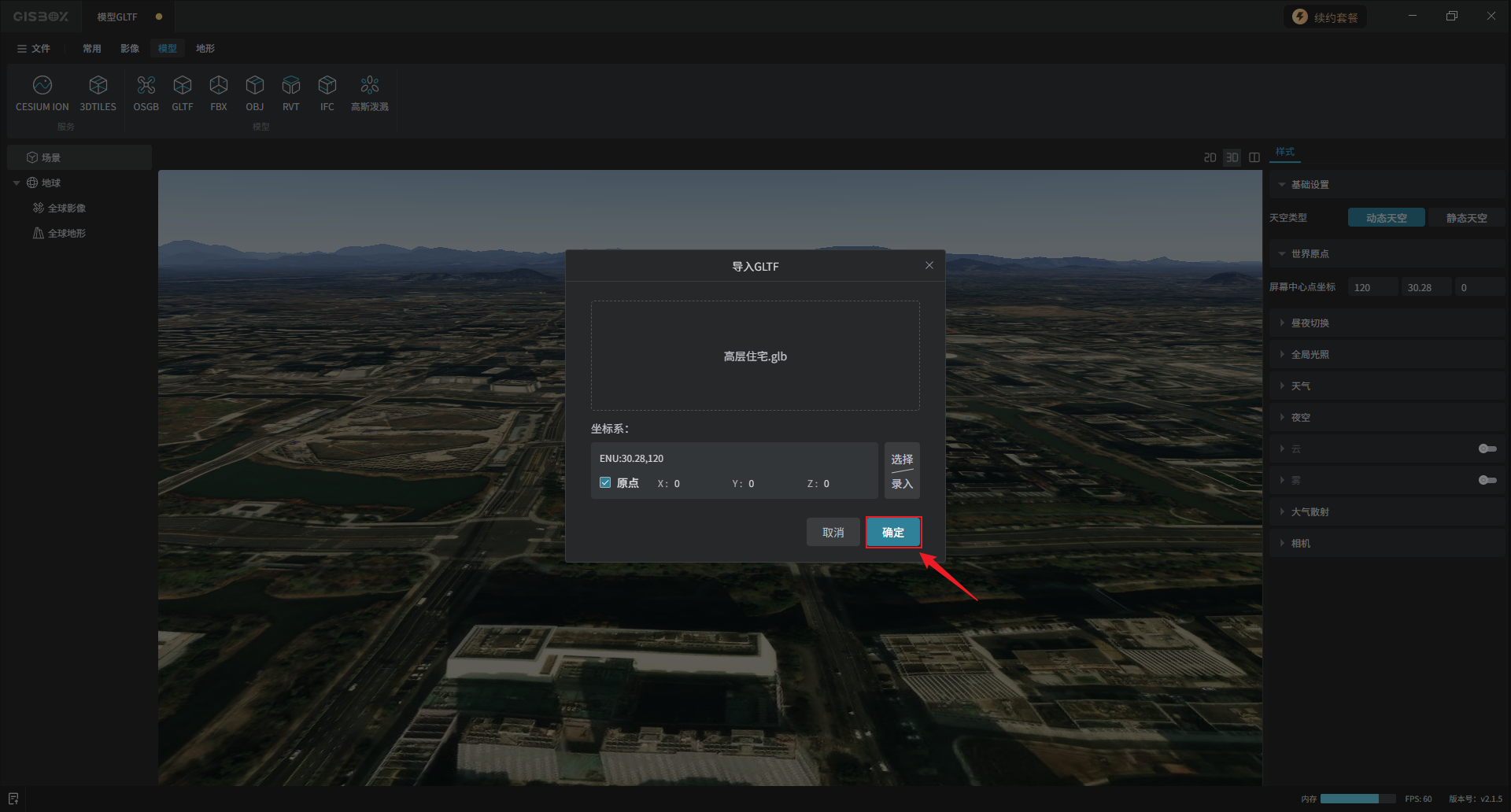Select the RVT model icon
The image size is (1511, 812).
click(x=290, y=86)
